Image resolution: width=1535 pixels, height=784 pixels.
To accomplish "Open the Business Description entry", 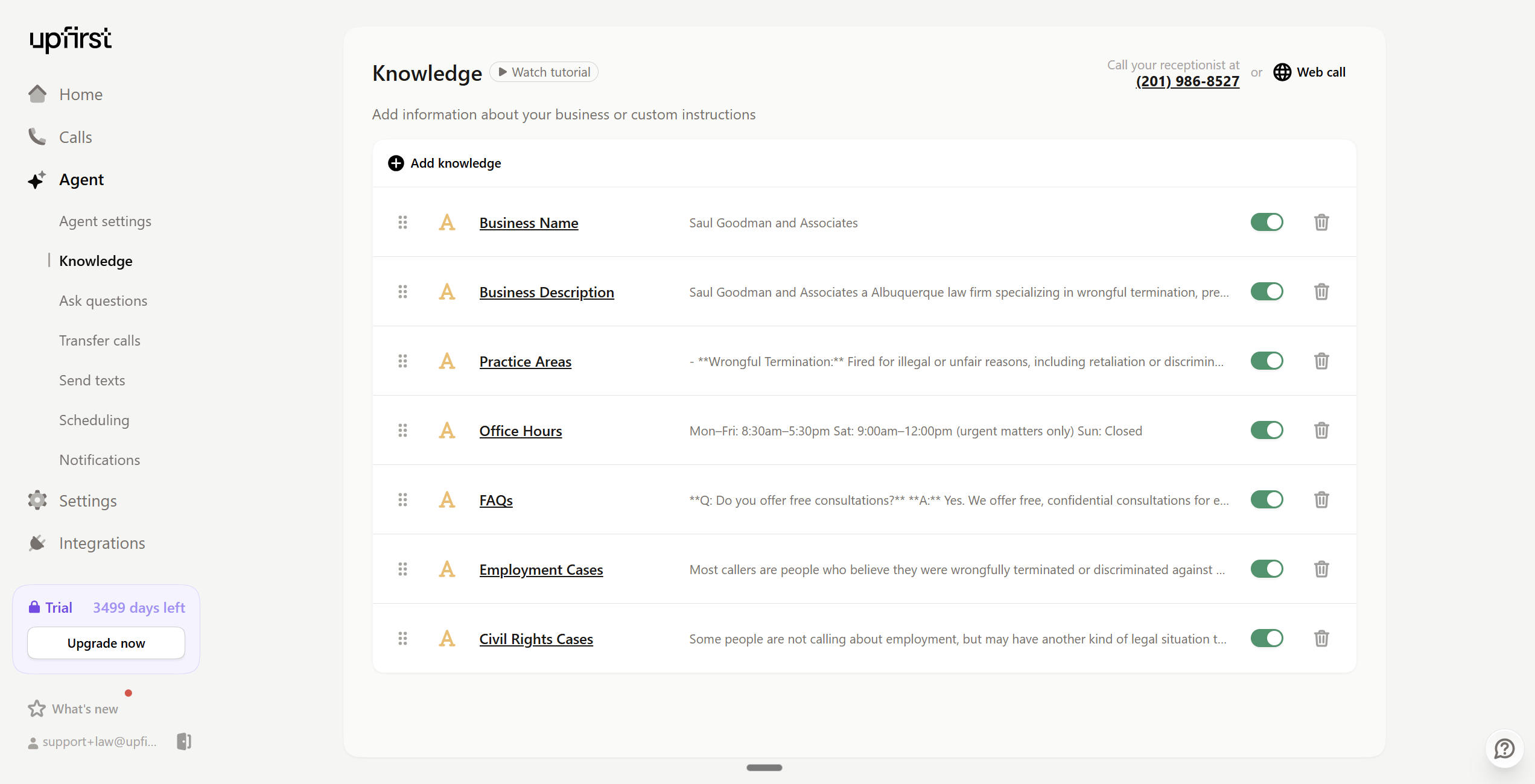I will coord(547,292).
